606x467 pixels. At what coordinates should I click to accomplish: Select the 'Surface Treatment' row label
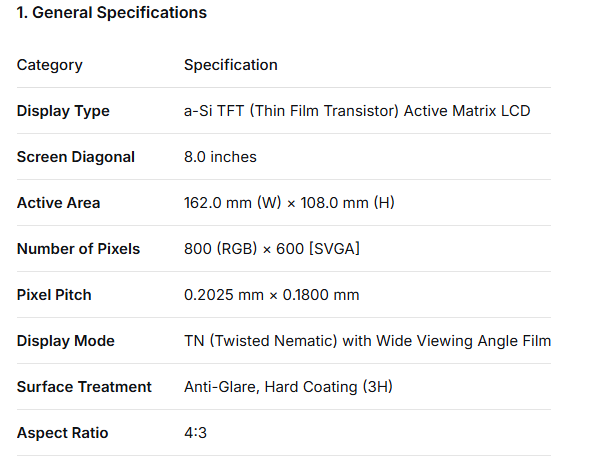pos(84,387)
